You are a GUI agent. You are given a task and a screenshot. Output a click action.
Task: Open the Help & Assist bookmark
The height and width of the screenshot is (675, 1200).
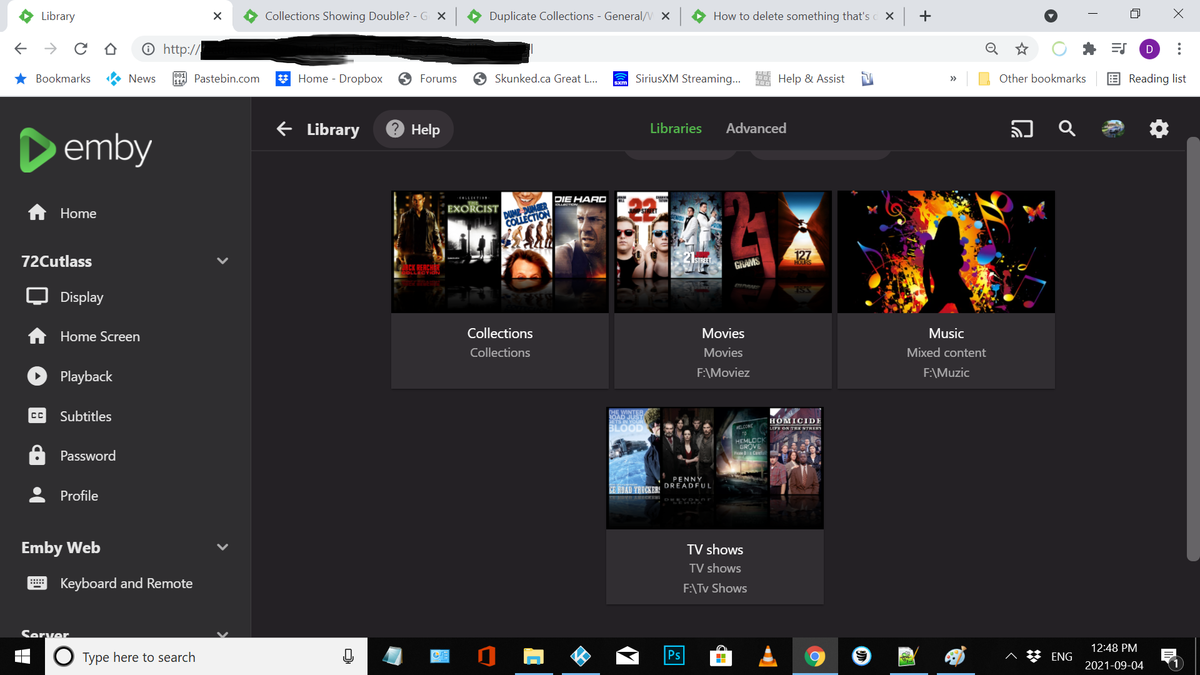(x=800, y=79)
